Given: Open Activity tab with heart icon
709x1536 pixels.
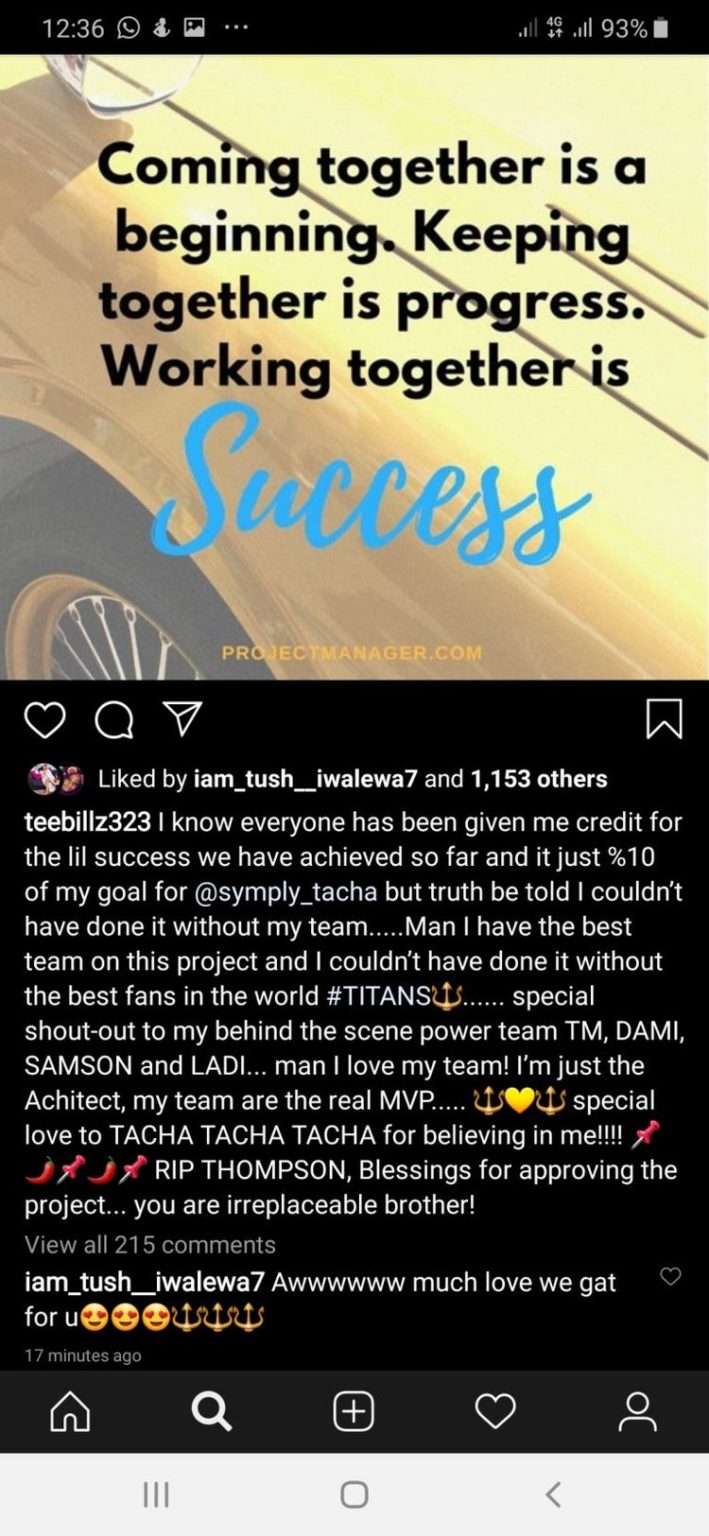Looking at the screenshot, I should [495, 1411].
